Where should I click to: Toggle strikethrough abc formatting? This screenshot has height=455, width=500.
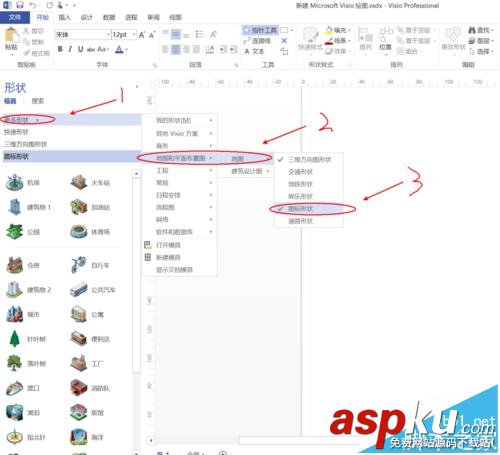tap(91, 49)
